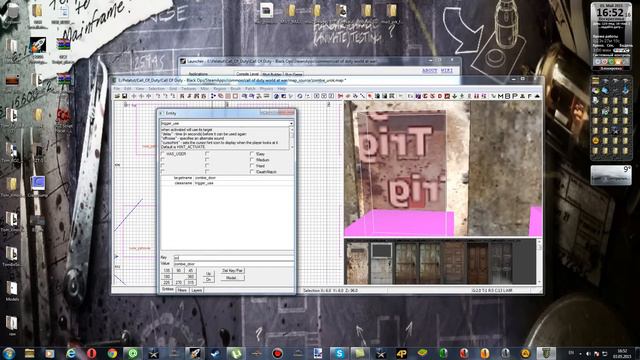The height and width of the screenshot is (360, 640).
Task: Set angle with the 270 button
Action: (x=178, y=282)
